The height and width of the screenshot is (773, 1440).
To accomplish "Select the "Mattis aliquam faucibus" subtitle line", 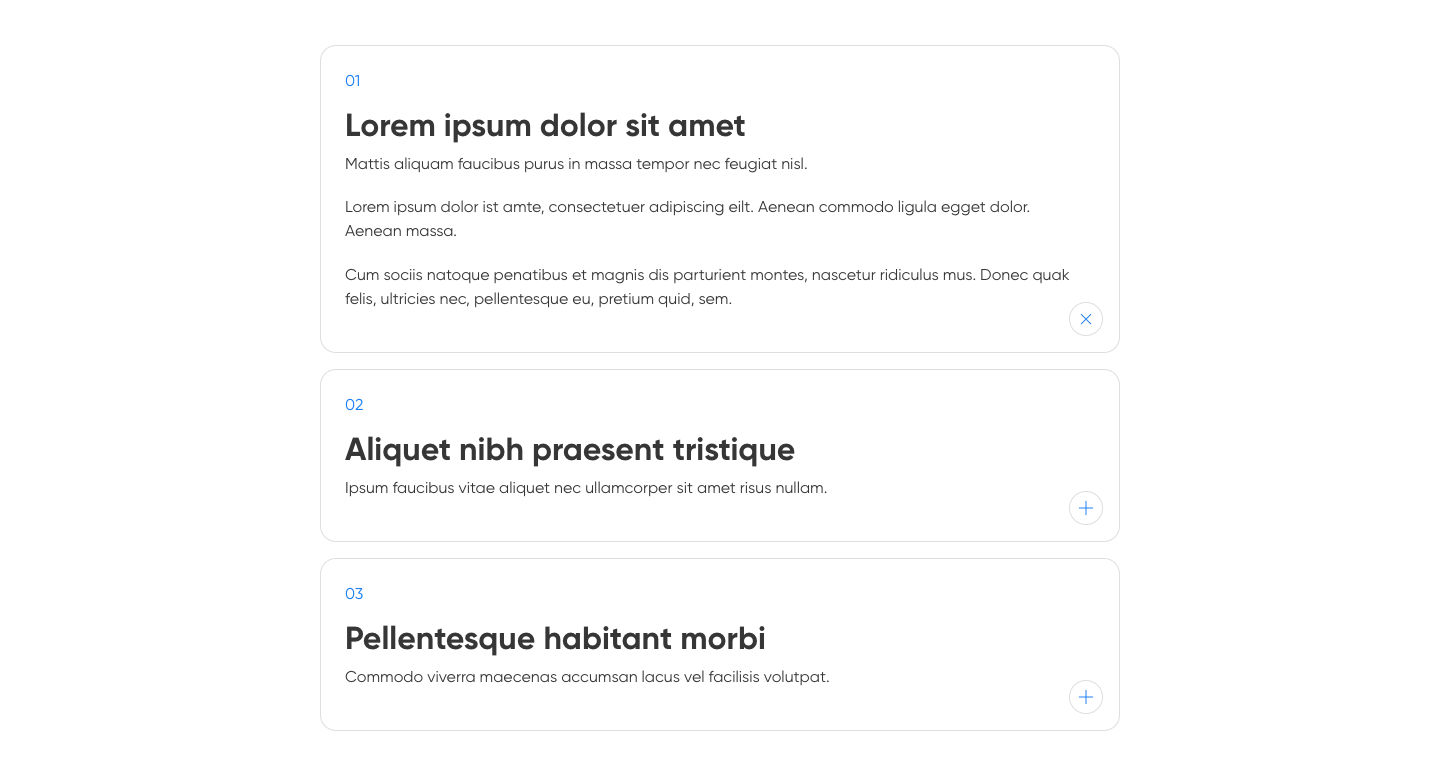I will click(x=576, y=164).
